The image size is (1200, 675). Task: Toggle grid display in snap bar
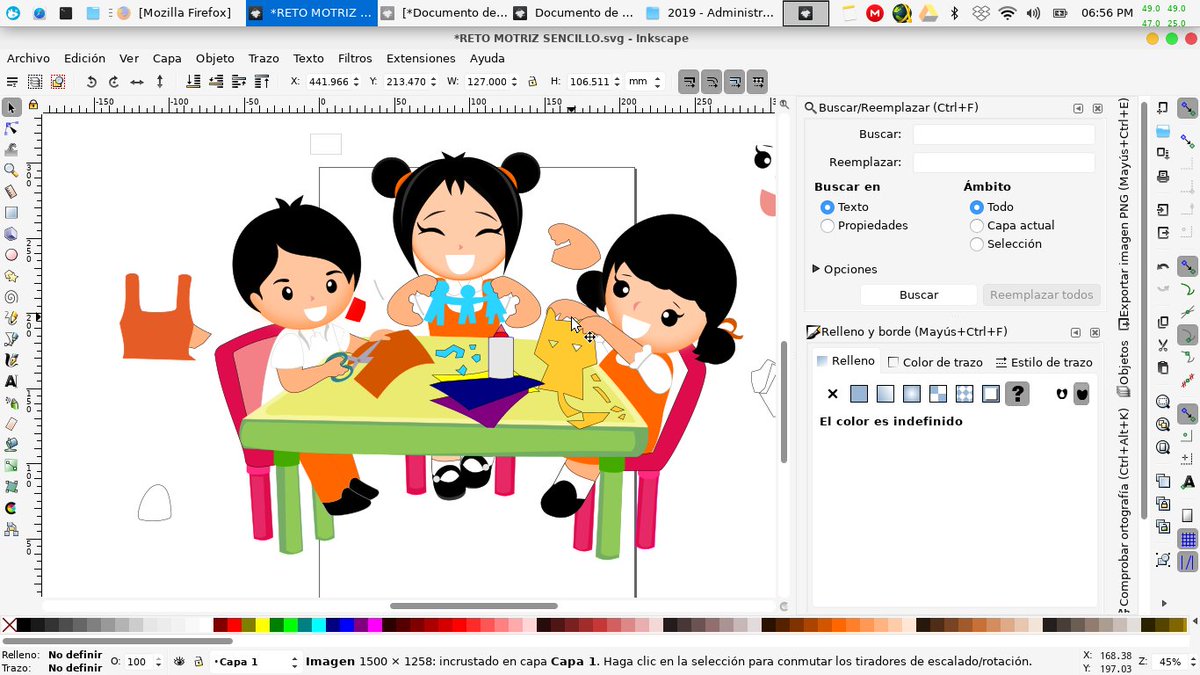1188,540
